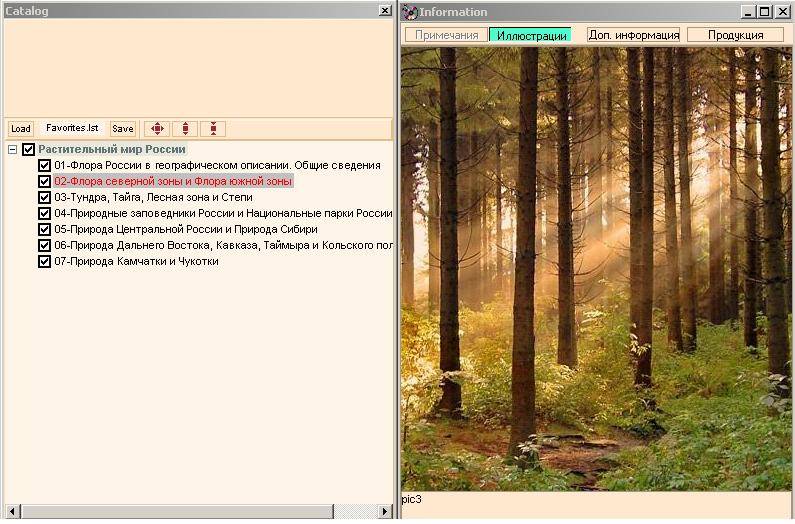Select 01-Флора России в географическом описании row
795x524 pixels.
[217, 165]
